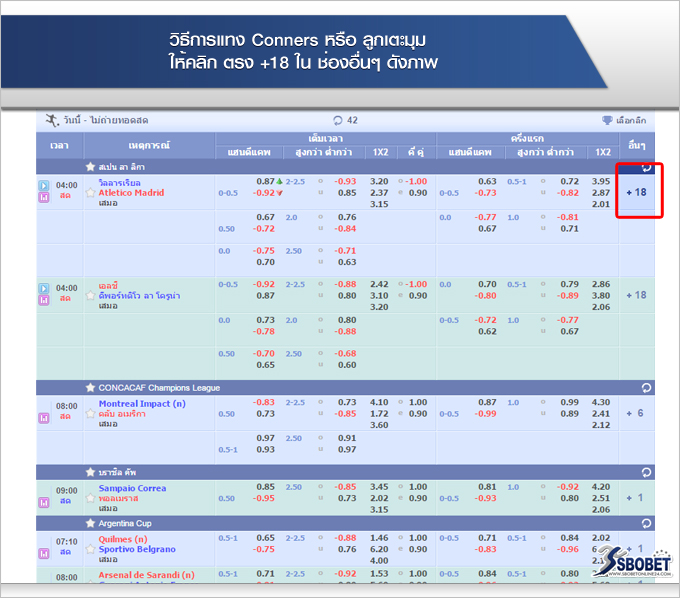Open live stream icon for the Atletico Madrid match

click(44, 186)
